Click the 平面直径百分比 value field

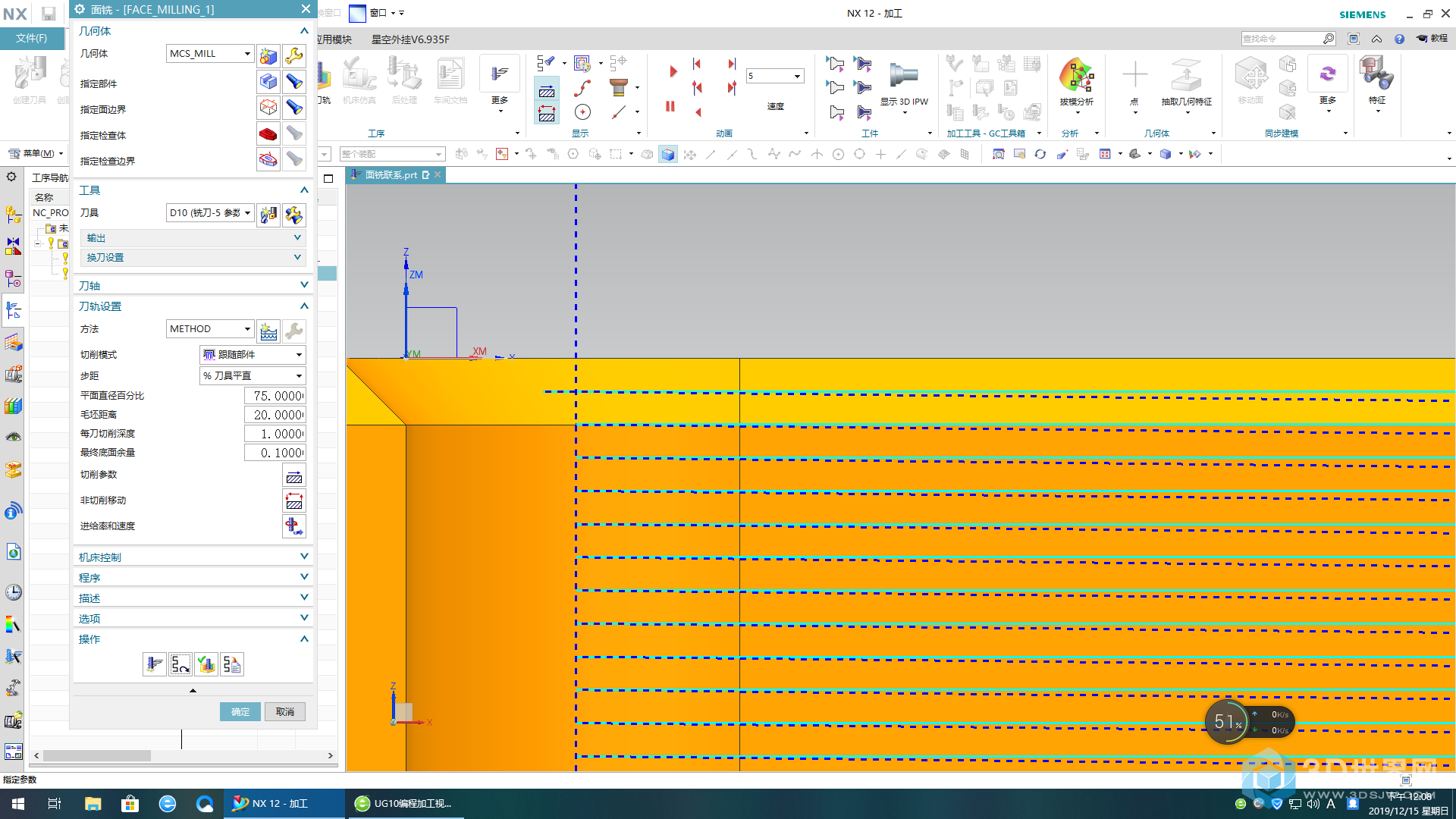click(275, 396)
